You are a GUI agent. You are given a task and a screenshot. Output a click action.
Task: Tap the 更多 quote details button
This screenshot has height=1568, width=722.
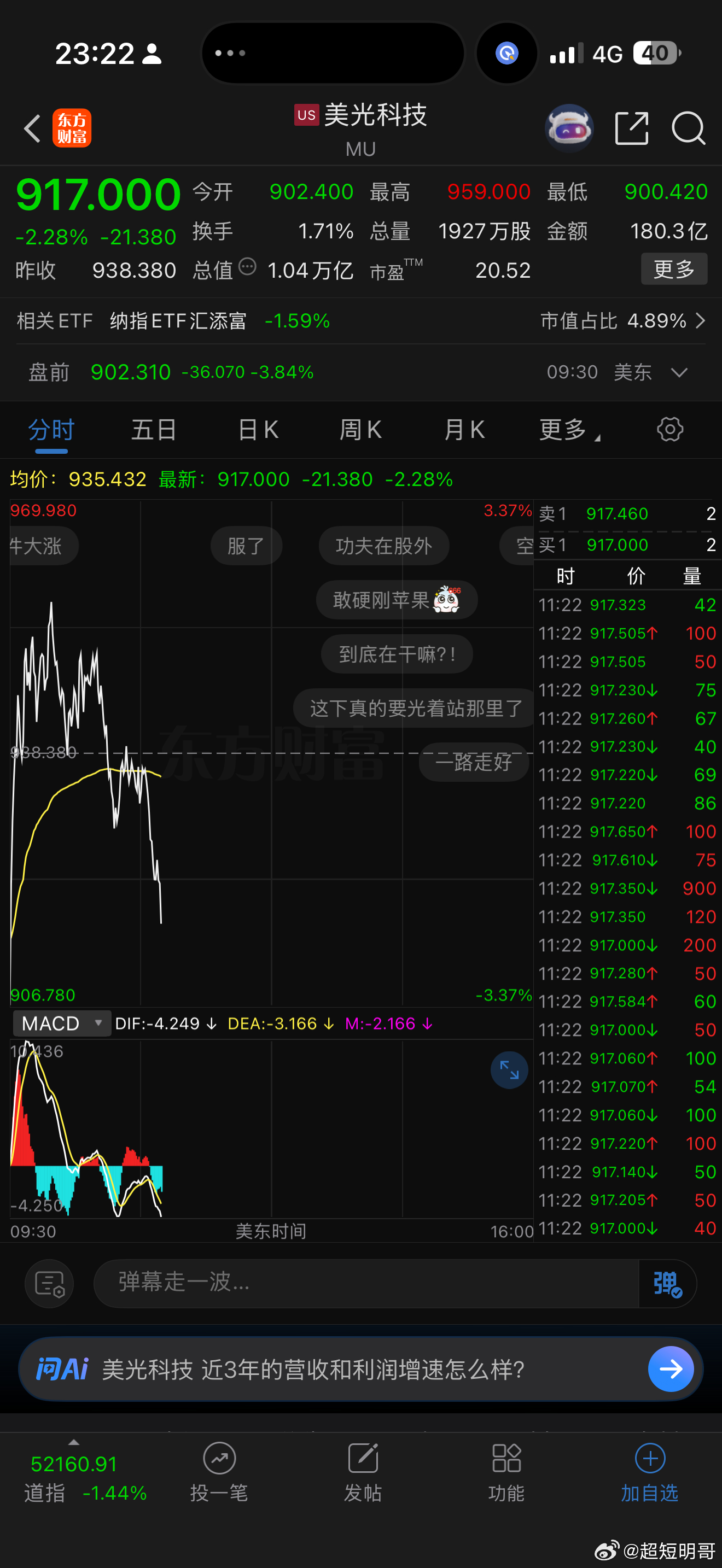(x=674, y=268)
